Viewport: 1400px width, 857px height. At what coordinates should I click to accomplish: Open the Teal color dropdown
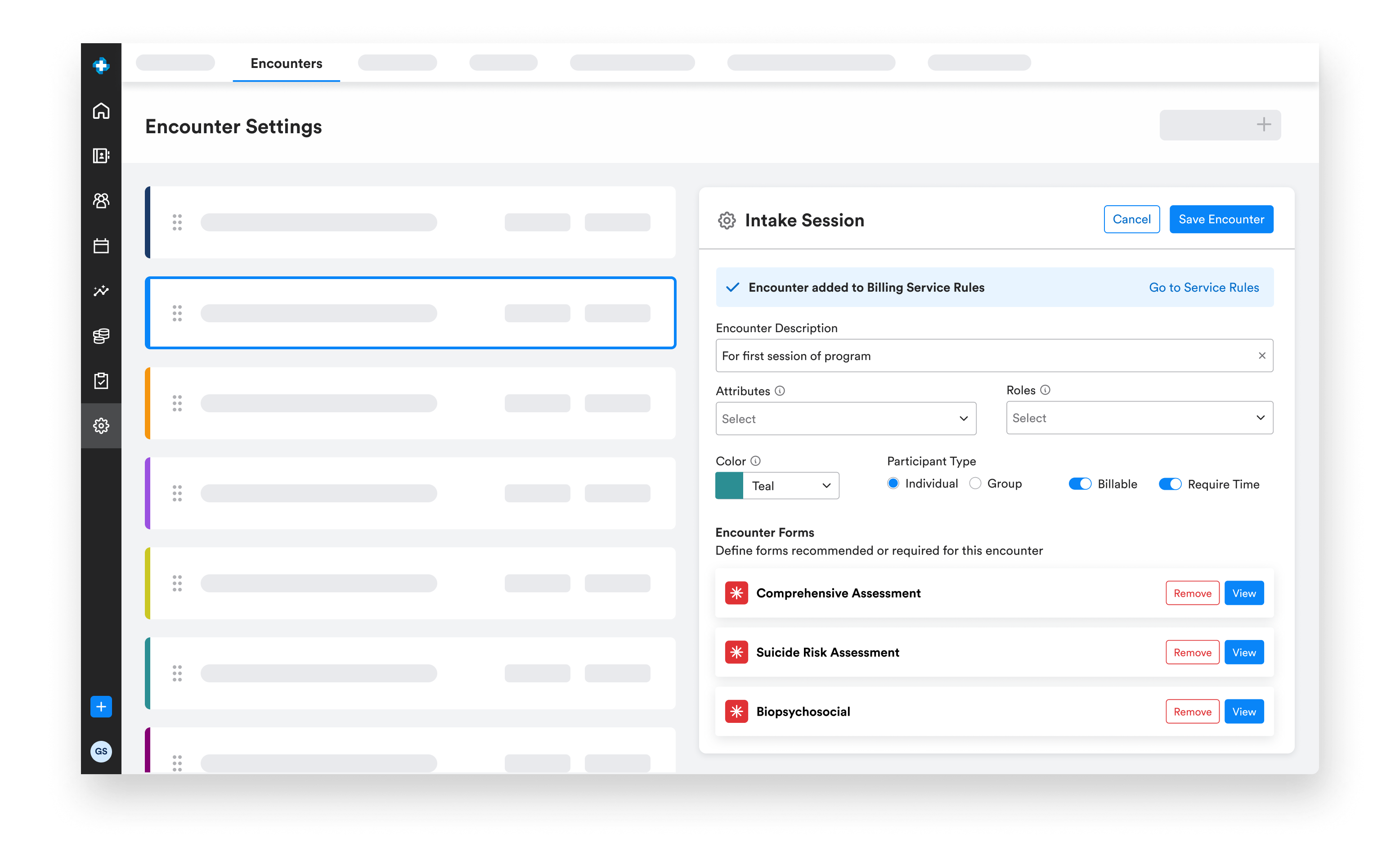tap(791, 486)
